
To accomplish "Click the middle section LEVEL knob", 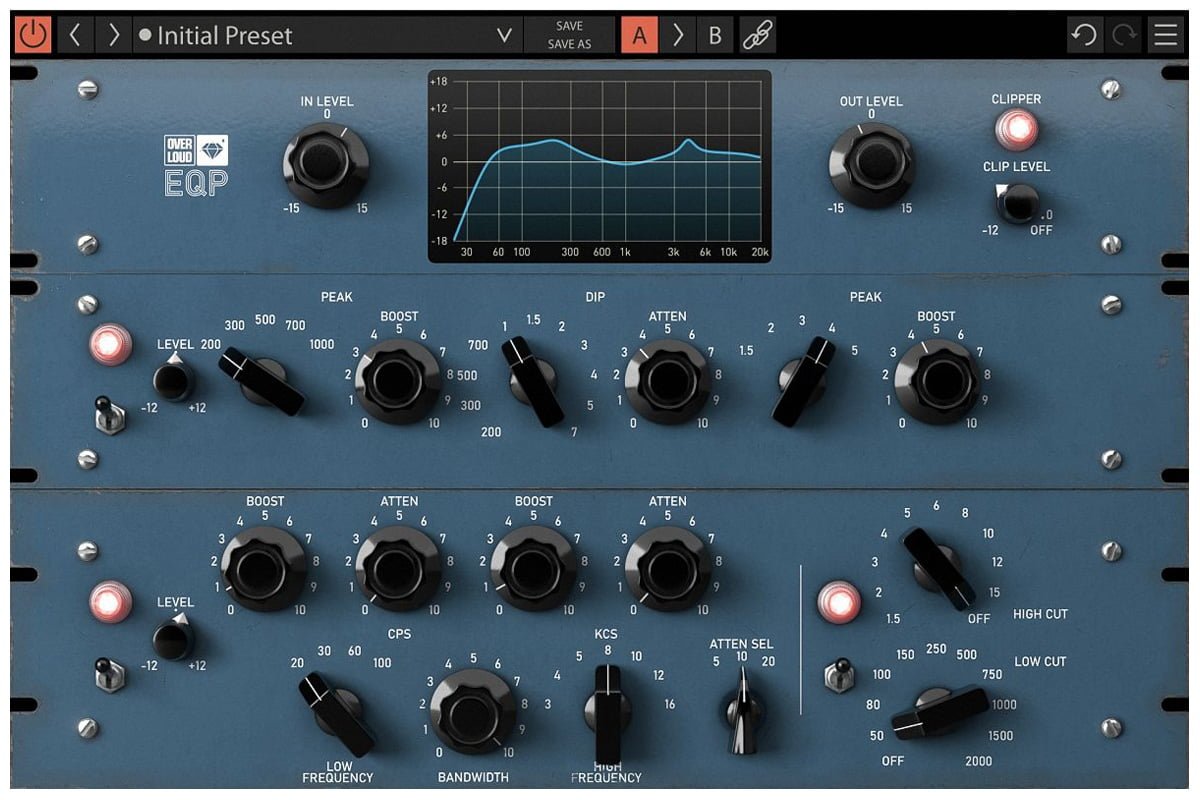I will (173, 381).
